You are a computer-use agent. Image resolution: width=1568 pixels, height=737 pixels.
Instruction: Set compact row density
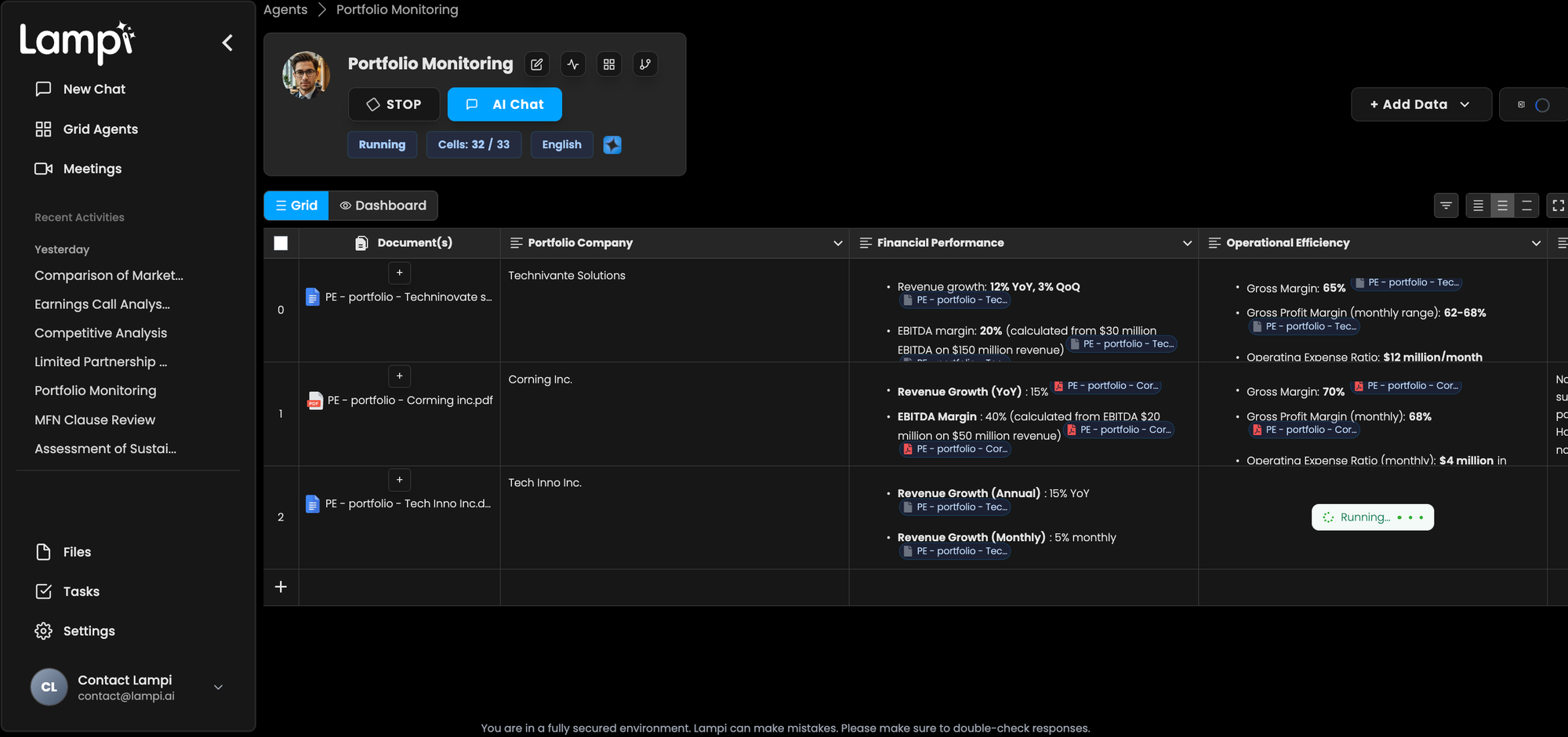(x=1478, y=205)
